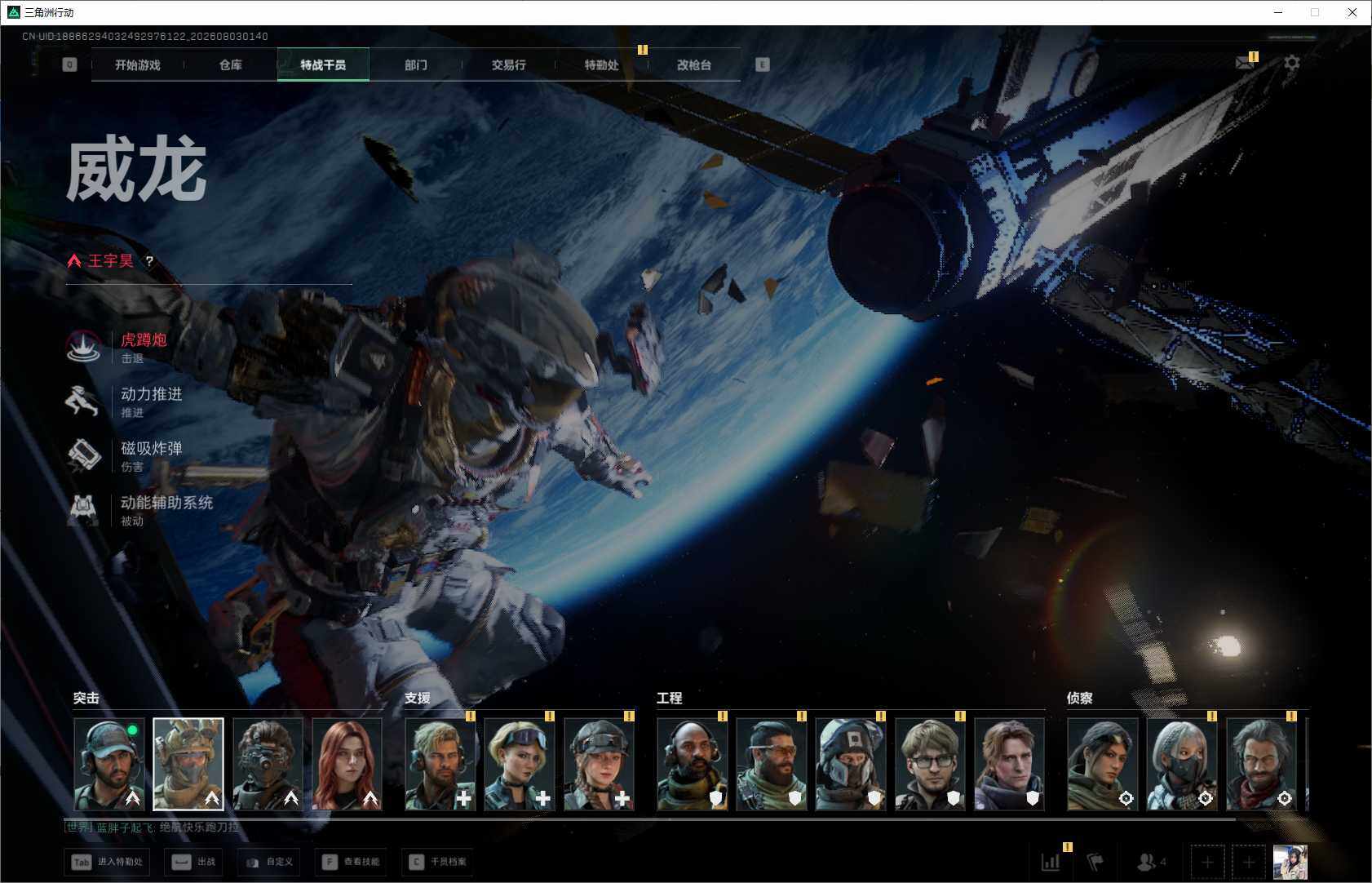Click the 进入特勤处 button

pyautogui.click(x=107, y=862)
